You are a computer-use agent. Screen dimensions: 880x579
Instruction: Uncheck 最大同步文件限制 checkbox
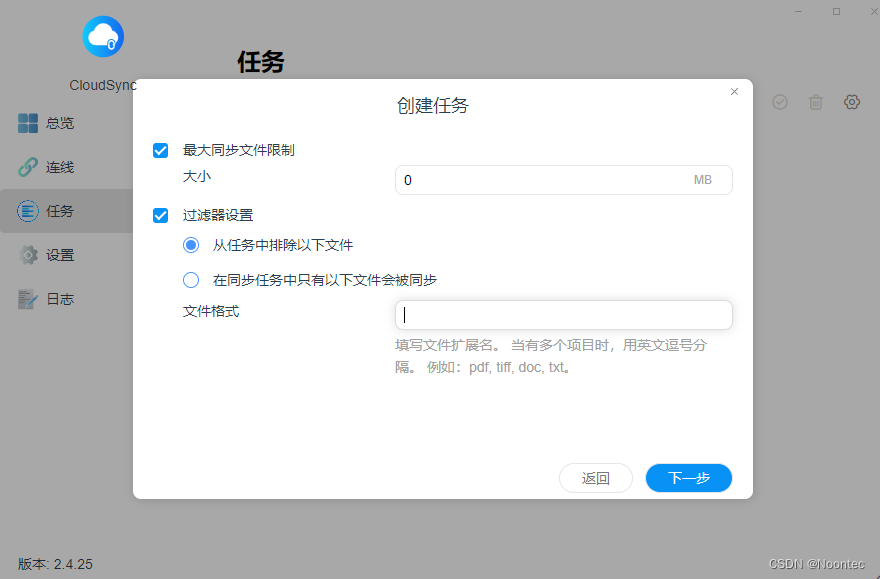click(161, 150)
